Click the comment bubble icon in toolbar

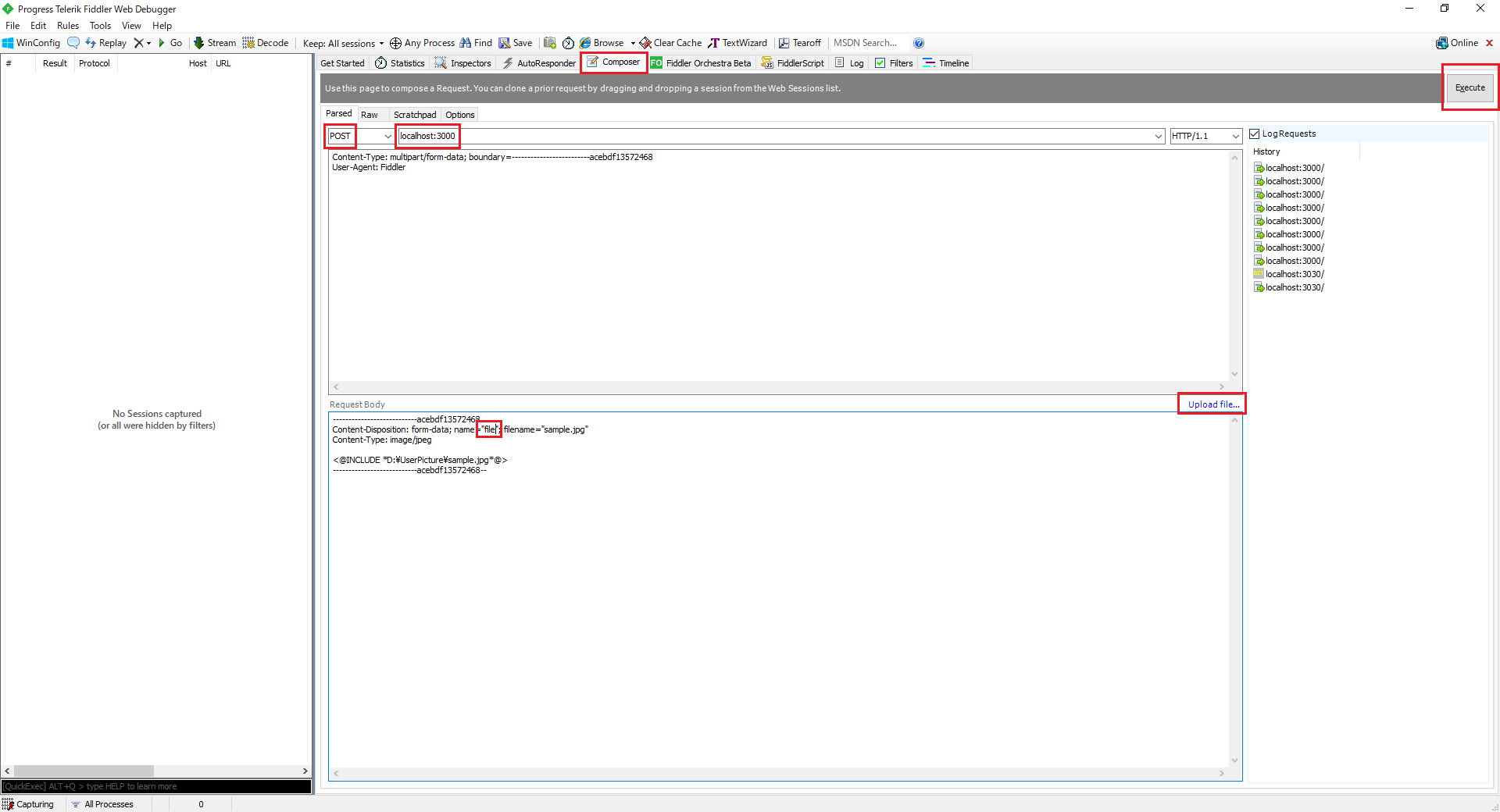73,43
